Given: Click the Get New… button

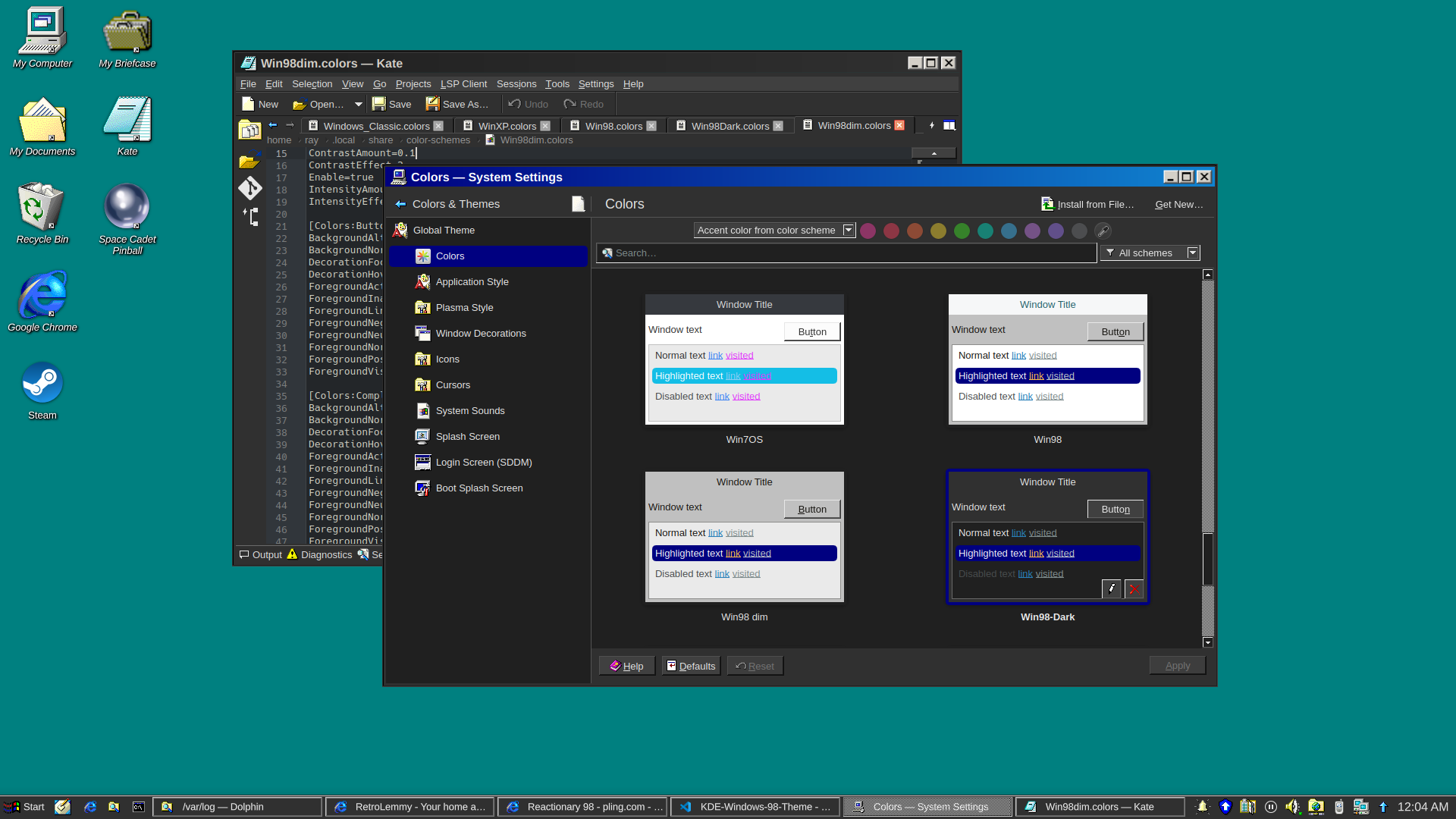Looking at the screenshot, I should point(1178,204).
